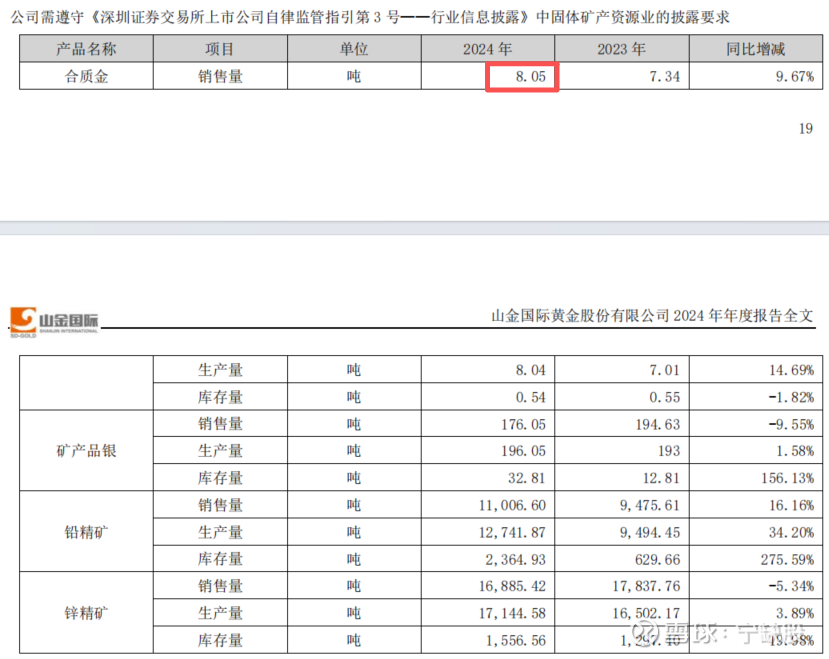Select the 176.05 silver sales value

click(523, 424)
